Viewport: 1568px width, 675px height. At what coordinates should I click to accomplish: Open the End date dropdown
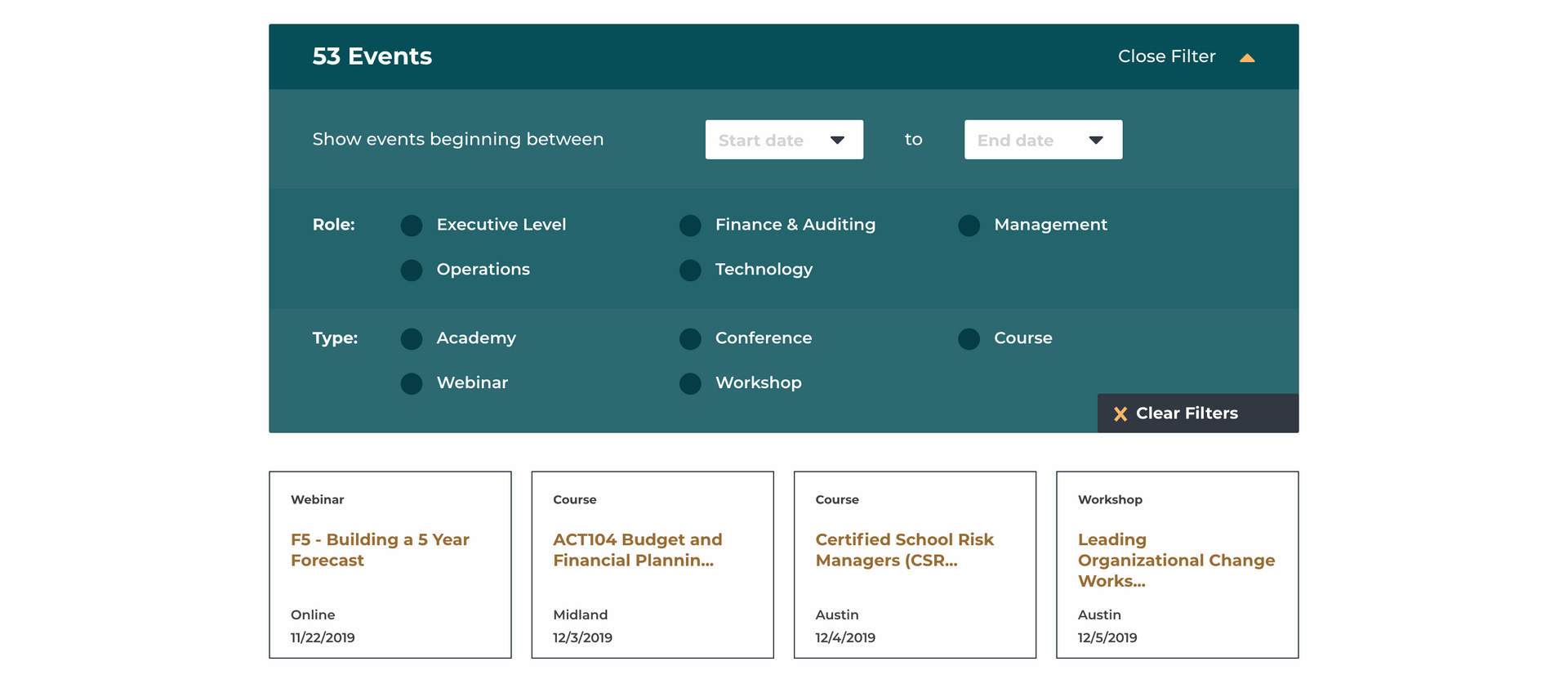(x=1043, y=140)
